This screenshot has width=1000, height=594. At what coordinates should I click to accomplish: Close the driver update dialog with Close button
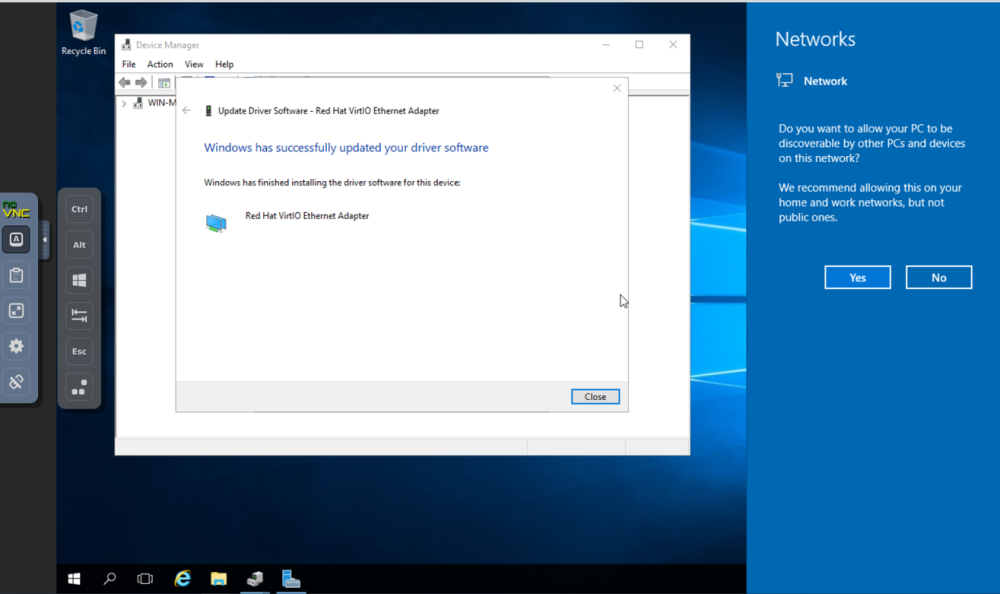click(595, 396)
